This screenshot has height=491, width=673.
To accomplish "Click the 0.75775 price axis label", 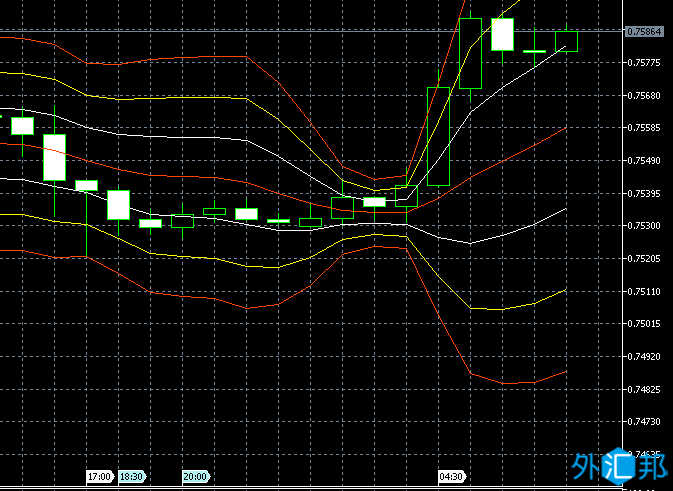I will [644, 63].
